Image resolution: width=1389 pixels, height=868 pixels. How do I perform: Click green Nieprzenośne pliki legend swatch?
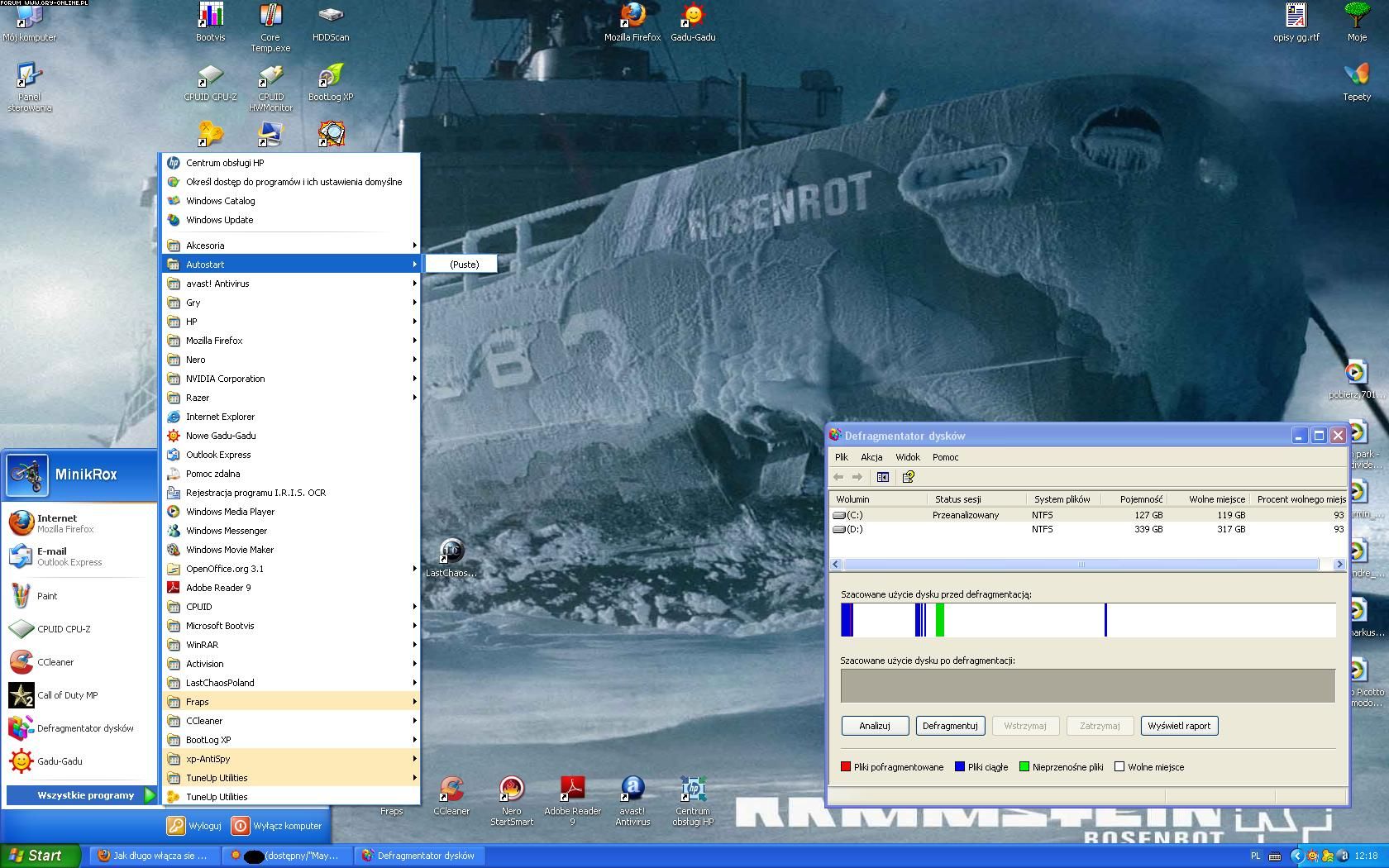click(x=1024, y=767)
